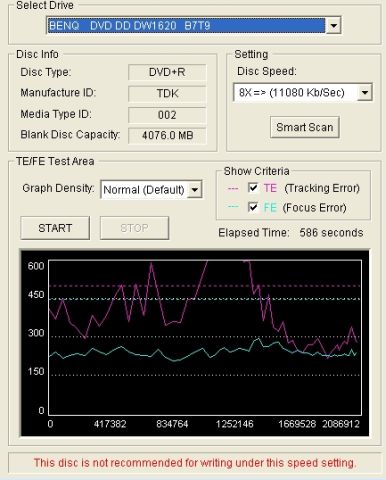Click the 450 y-axis label
The image size is (386, 480).
tap(36, 295)
